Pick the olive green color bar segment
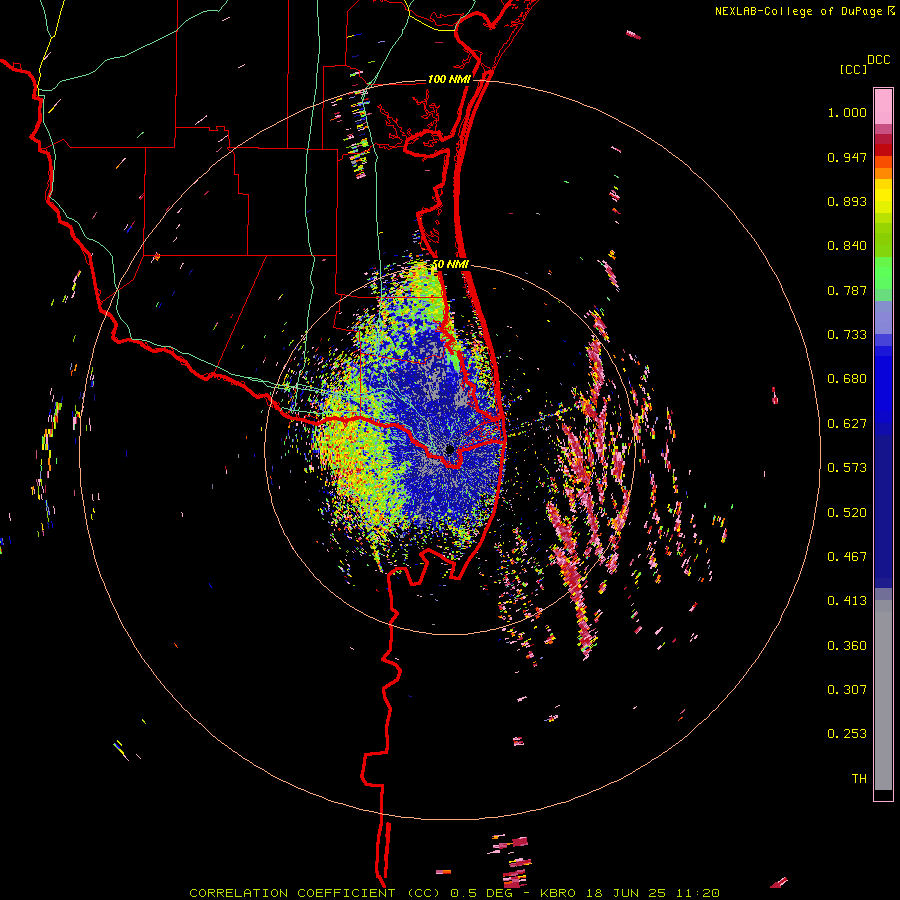This screenshot has height=900, width=900. point(883,239)
